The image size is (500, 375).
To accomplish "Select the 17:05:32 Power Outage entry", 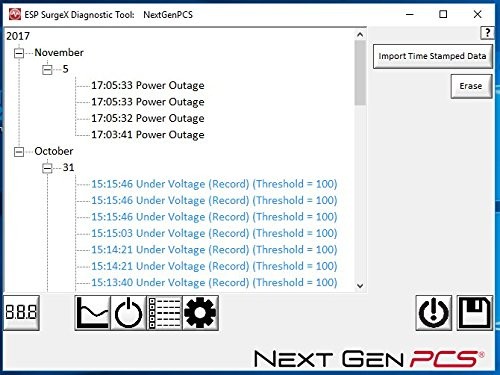I will pyautogui.click(x=148, y=118).
